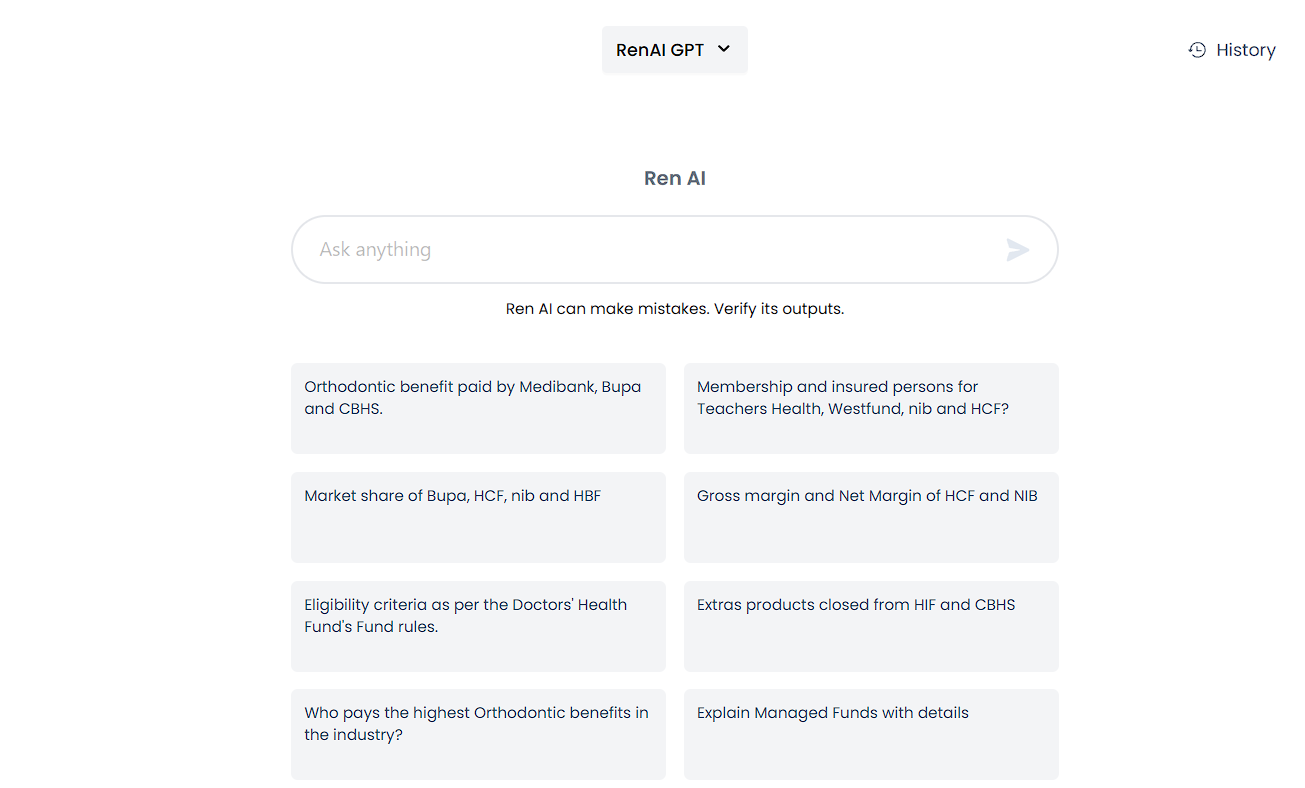Choose the Market share of Bupa suggestion
The image size is (1305, 788).
coord(478,517)
